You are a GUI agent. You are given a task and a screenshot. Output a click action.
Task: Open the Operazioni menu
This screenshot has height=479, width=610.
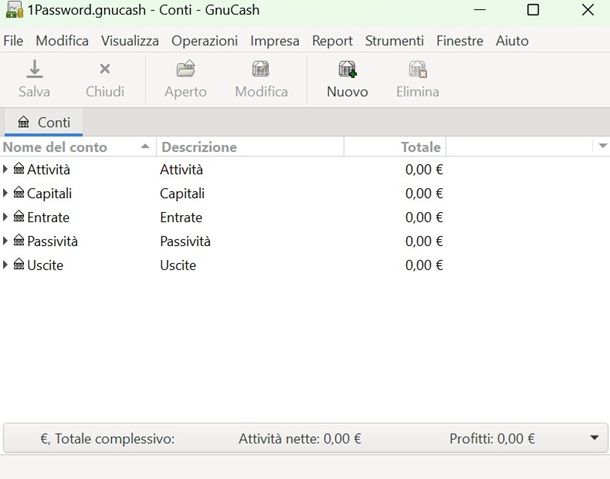(x=205, y=41)
